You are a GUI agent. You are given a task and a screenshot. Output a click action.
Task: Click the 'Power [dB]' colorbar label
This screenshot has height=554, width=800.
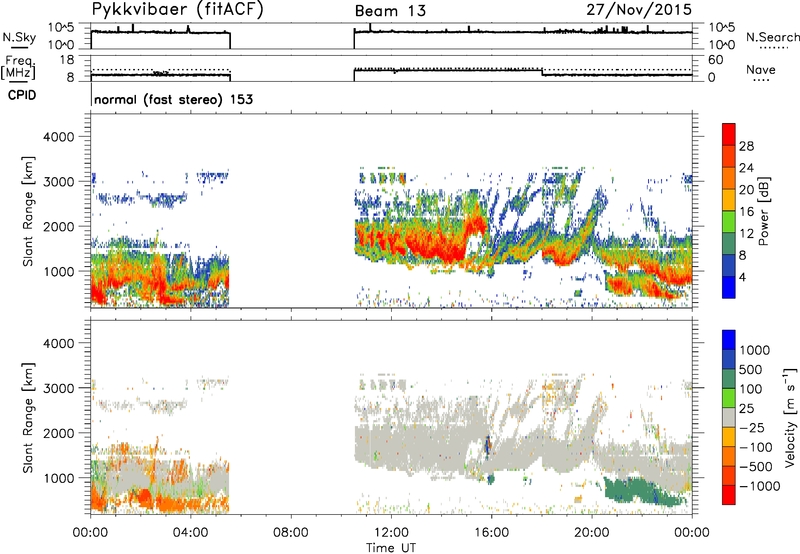tap(764, 211)
